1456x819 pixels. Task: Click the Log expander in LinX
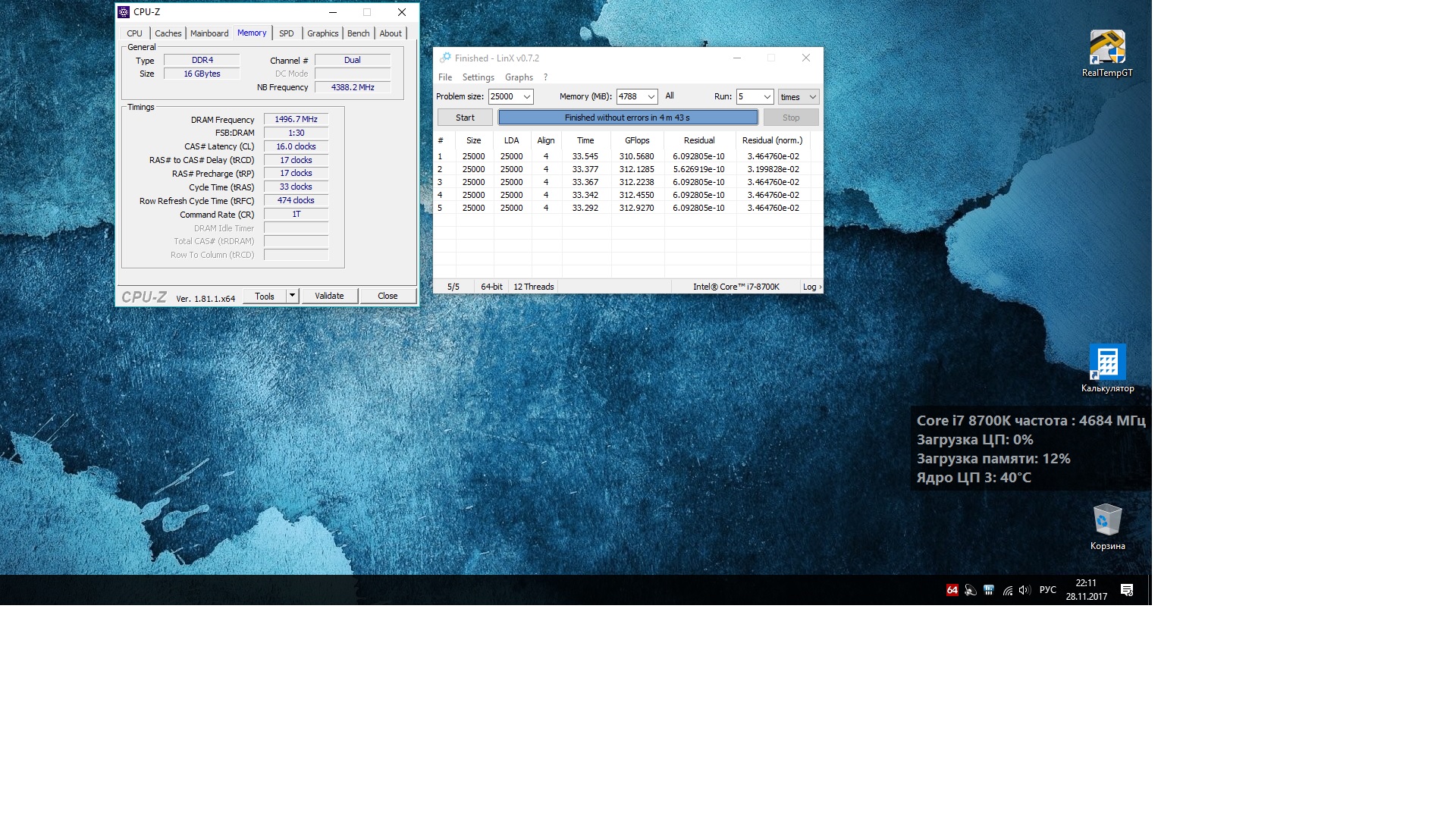[x=811, y=287]
